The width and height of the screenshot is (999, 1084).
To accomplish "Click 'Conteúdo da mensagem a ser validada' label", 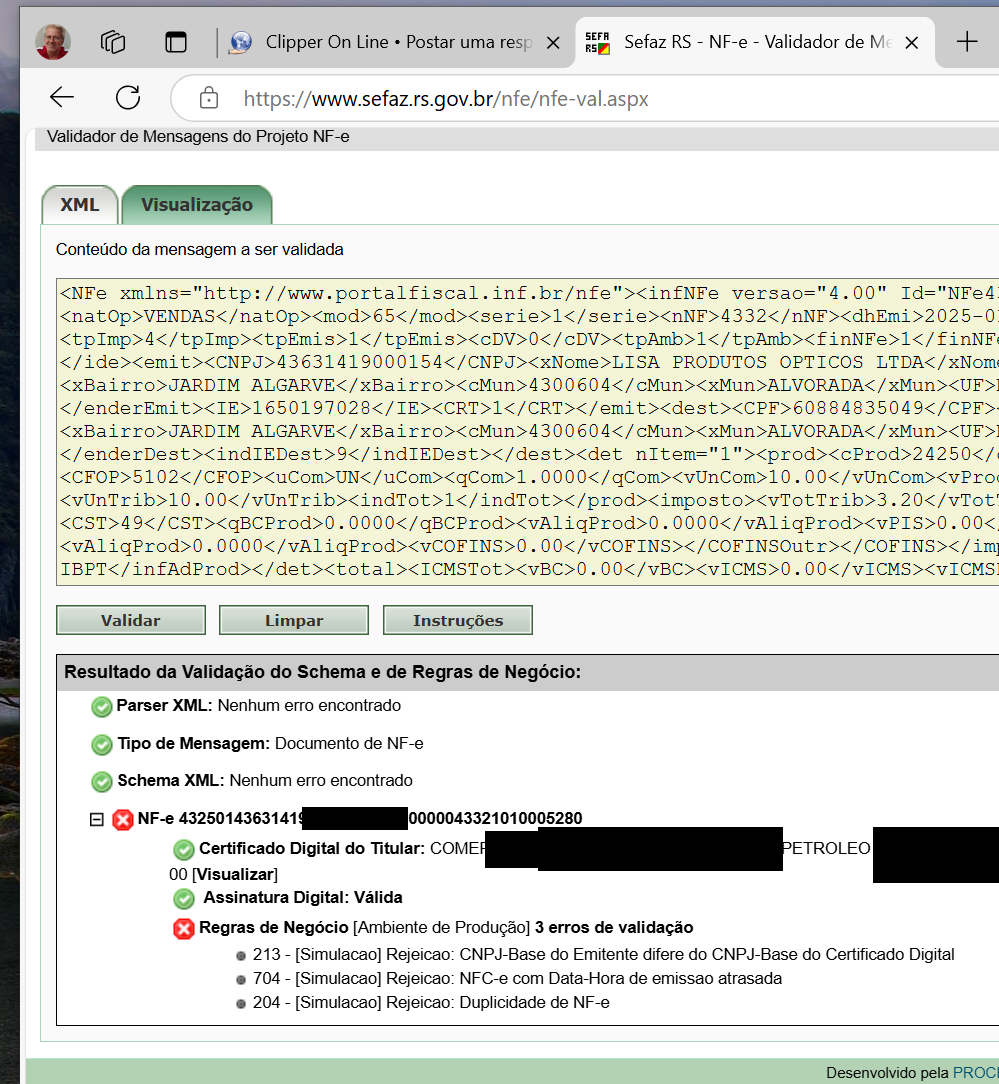I will (x=199, y=250).
